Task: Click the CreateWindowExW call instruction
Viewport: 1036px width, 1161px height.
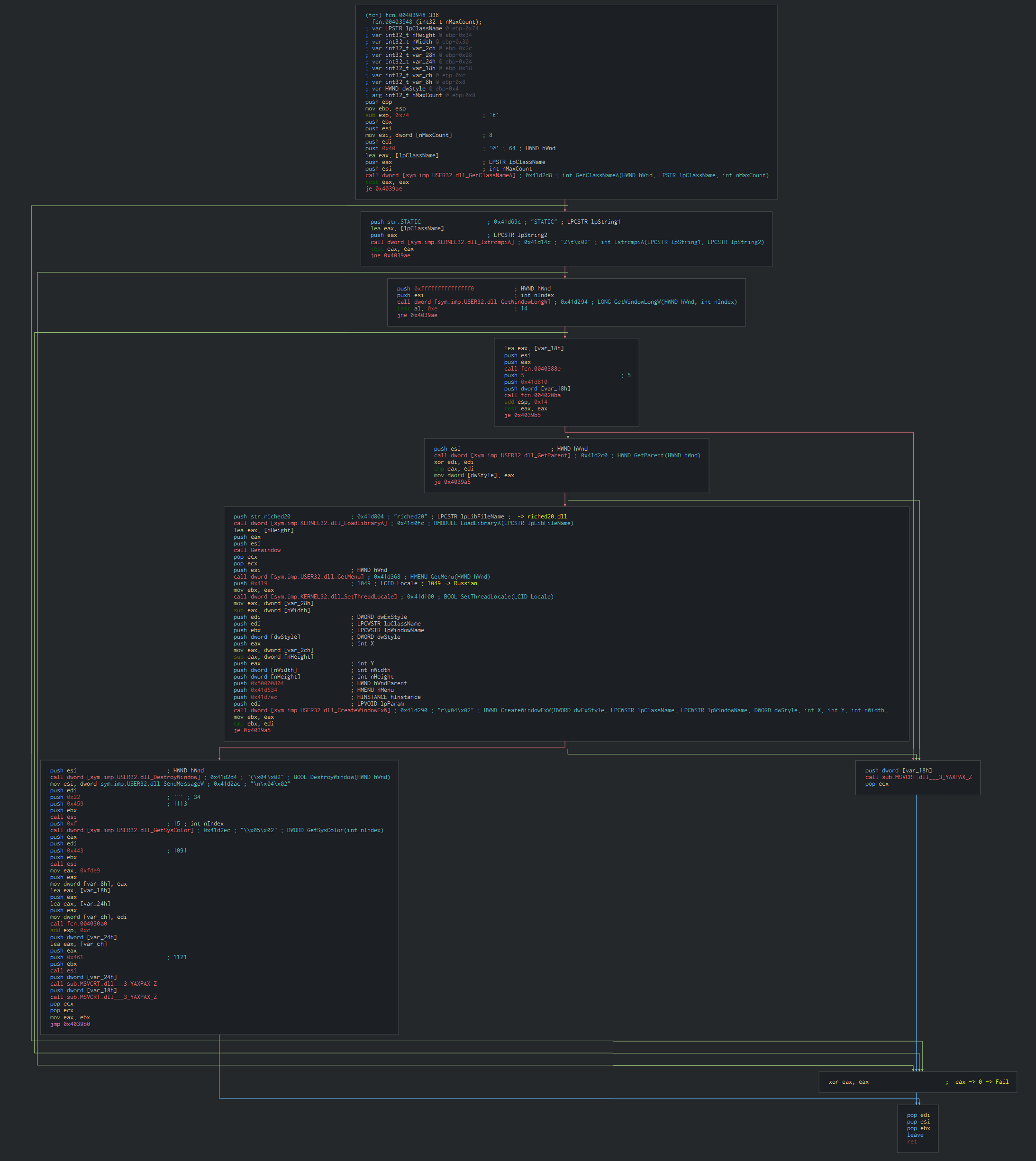Action: point(312,710)
